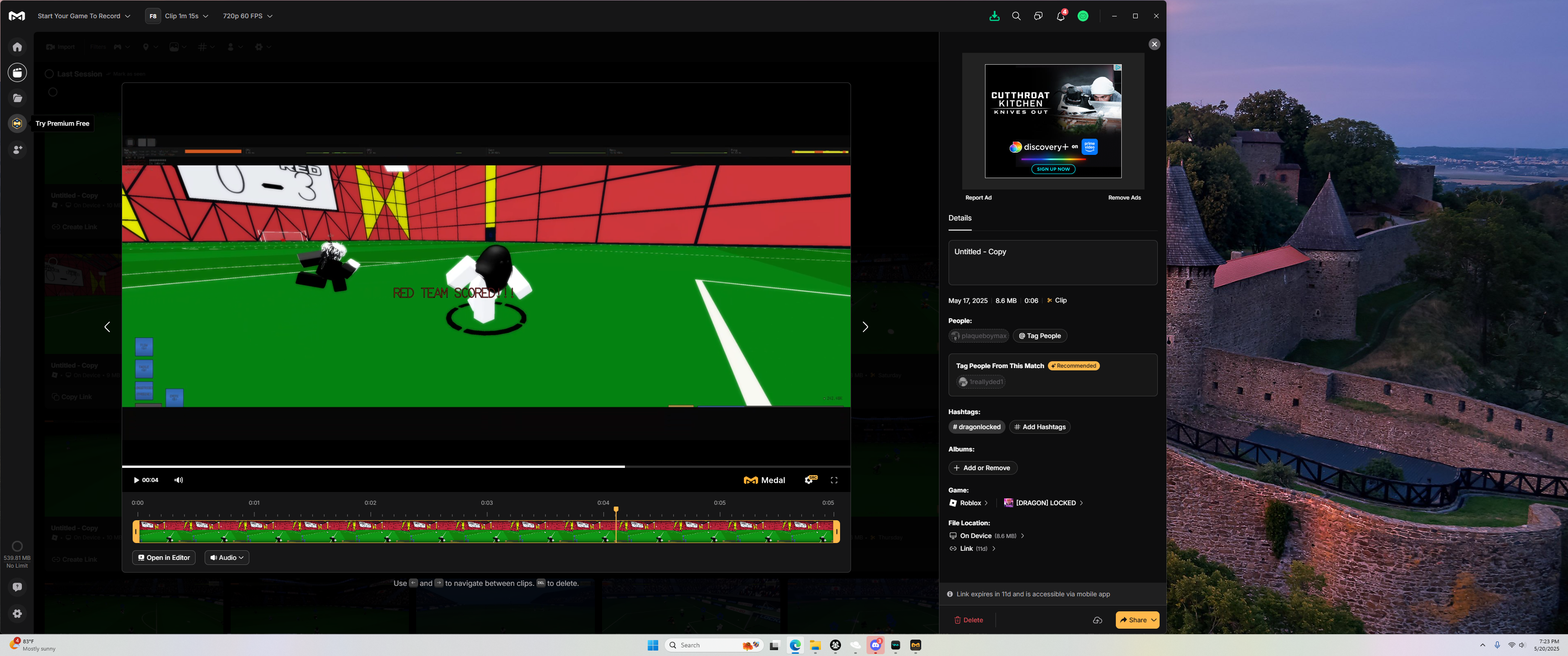Select the Details tab
The height and width of the screenshot is (656, 1568).
coord(959,218)
